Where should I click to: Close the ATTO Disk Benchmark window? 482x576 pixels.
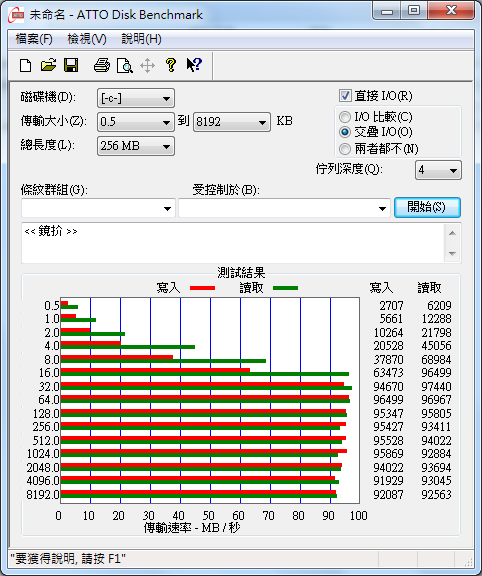click(451, 11)
